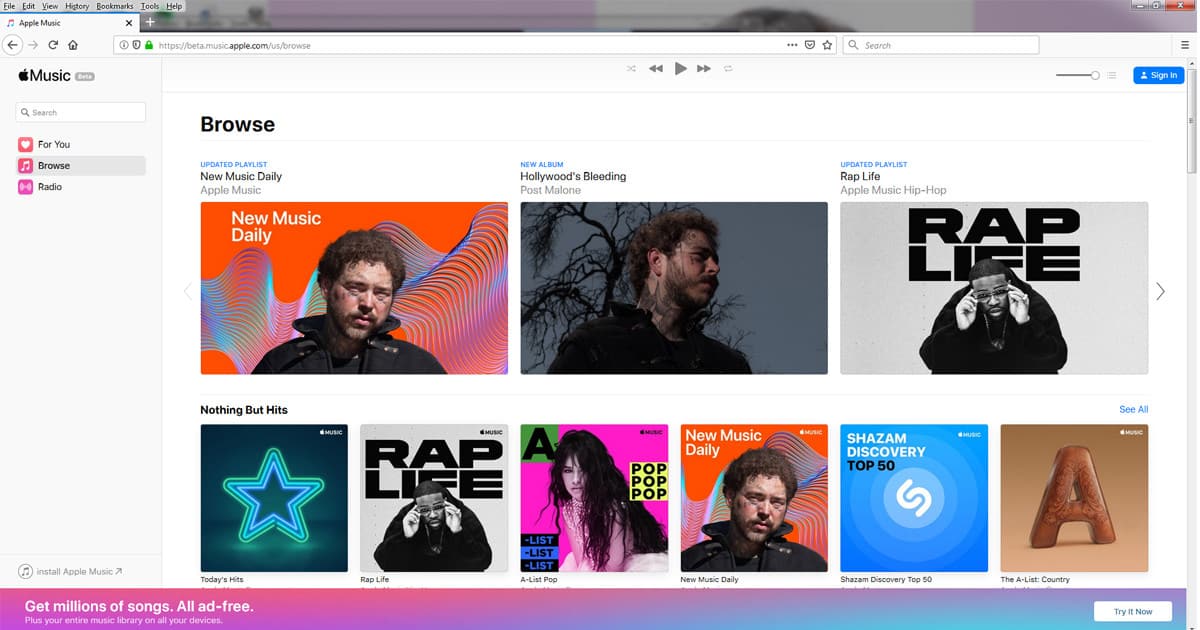Open the Bookmarks menu
This screenshot has height=630, width=1200.
(115, 6)
